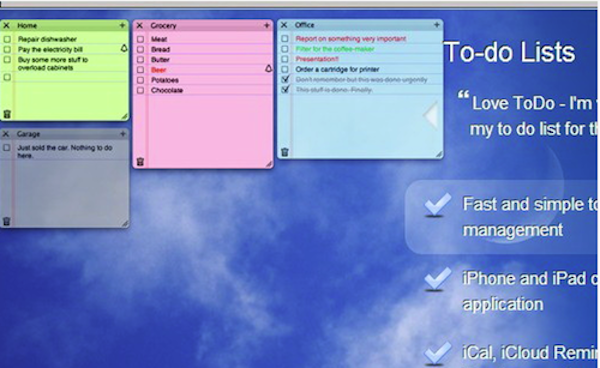Click trash icon in Office list

[x=285, y=152]
